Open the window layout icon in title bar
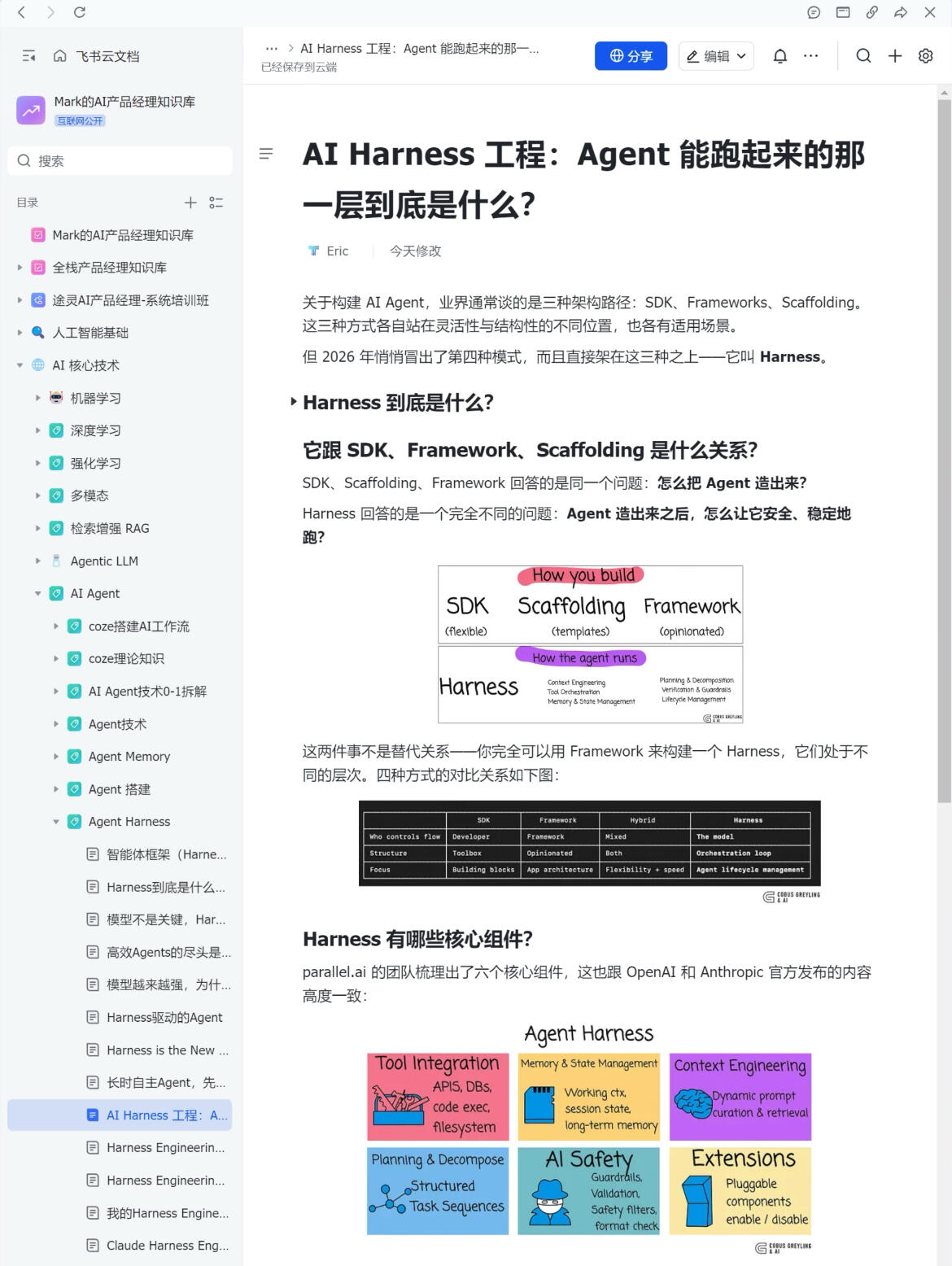Screen dimensions: 952x1266 843,12
